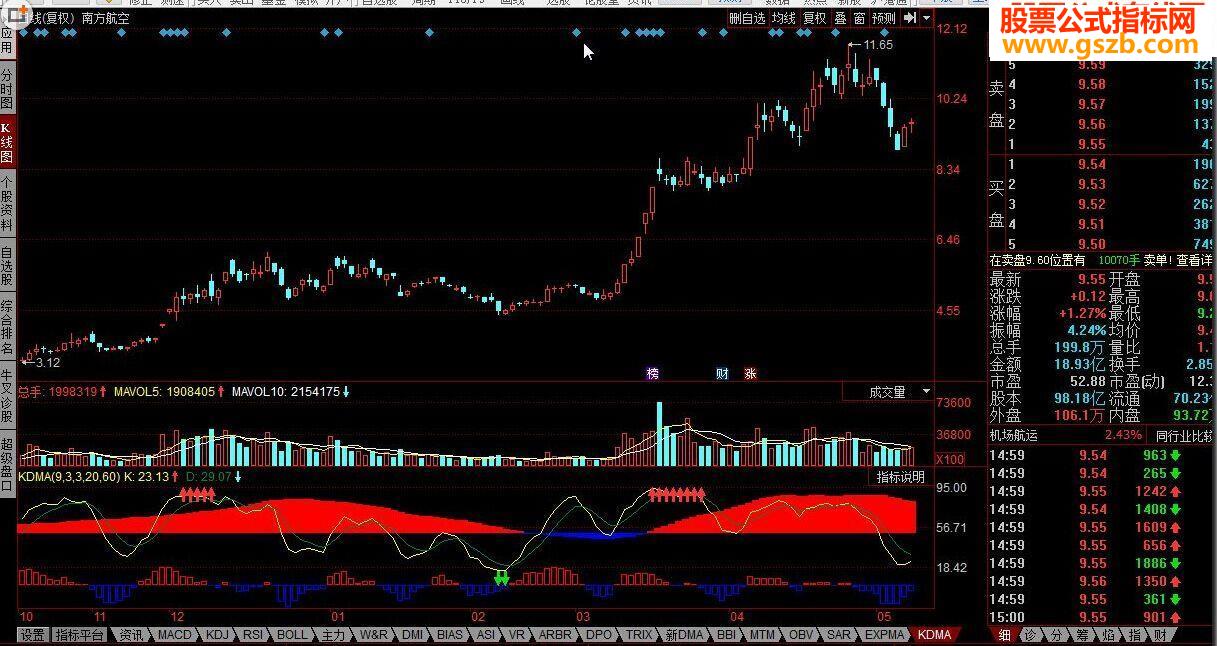Image resolution: width=1217 pixels, height=646 pixels.
Task: Switch to the DMI indicator tab
Action: click(413, 635)
